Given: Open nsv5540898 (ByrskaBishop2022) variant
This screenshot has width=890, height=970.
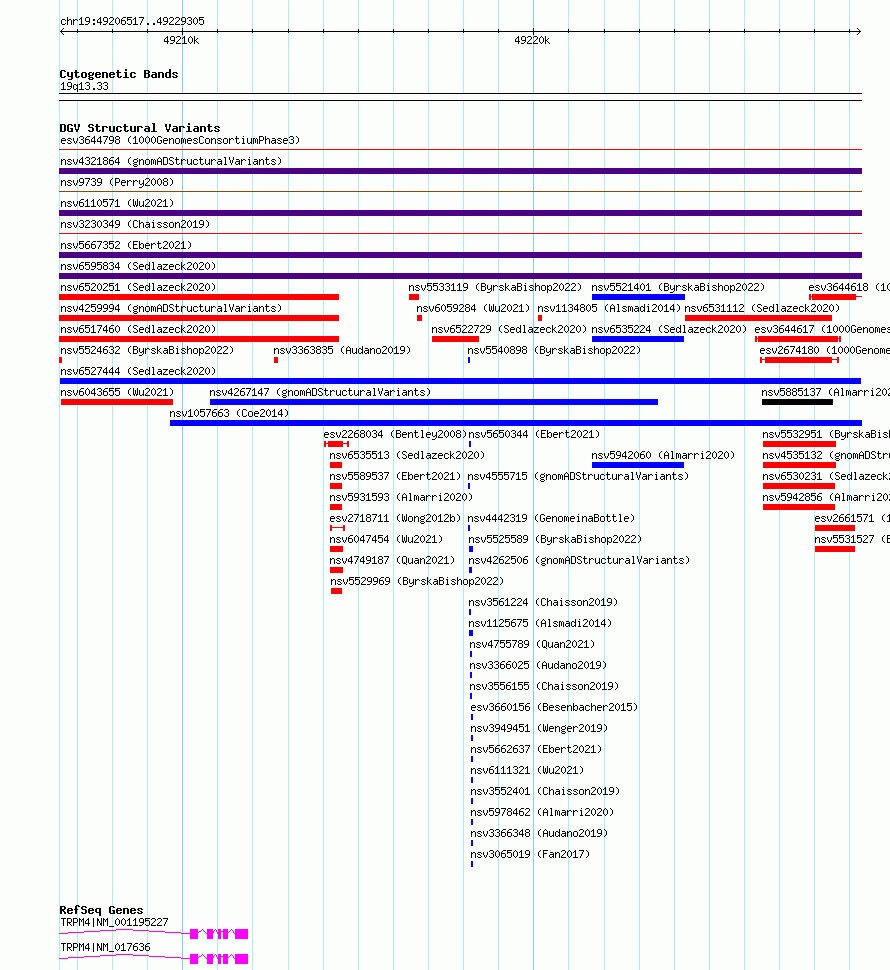Looking at the screenshot, I should 554,351.
